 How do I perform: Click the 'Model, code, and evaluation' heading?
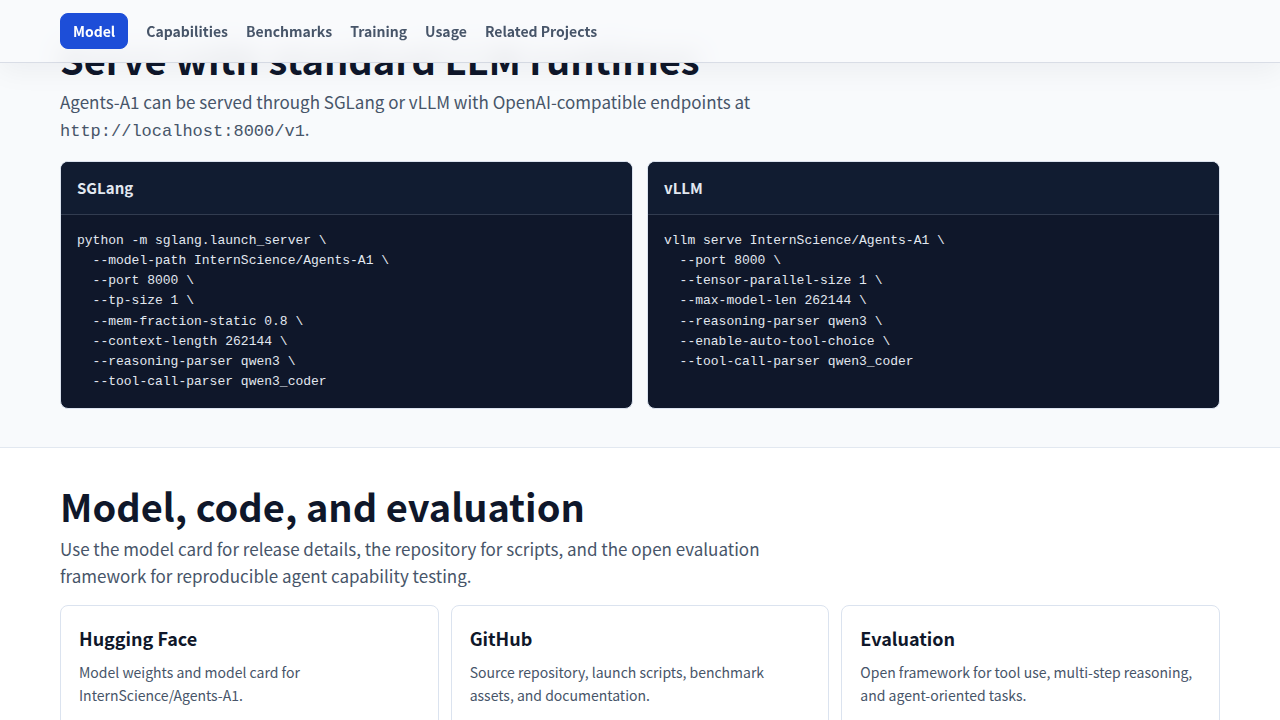point(322,508)
